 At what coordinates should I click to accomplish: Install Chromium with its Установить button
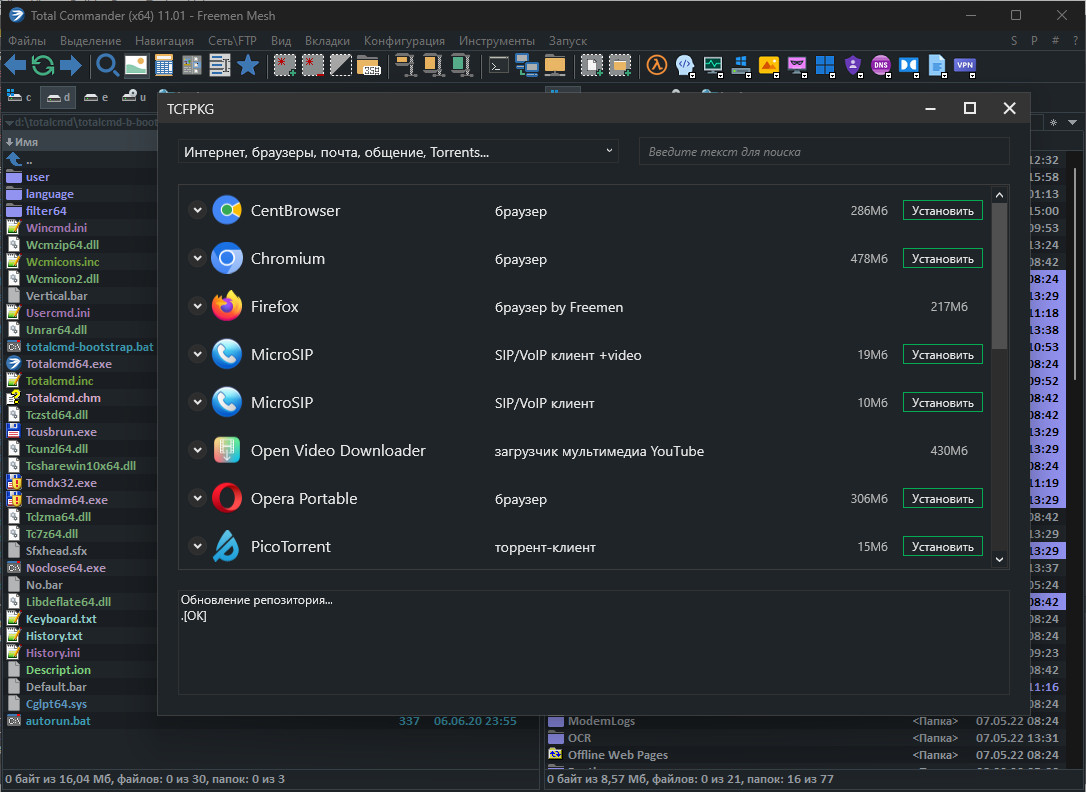942,259
